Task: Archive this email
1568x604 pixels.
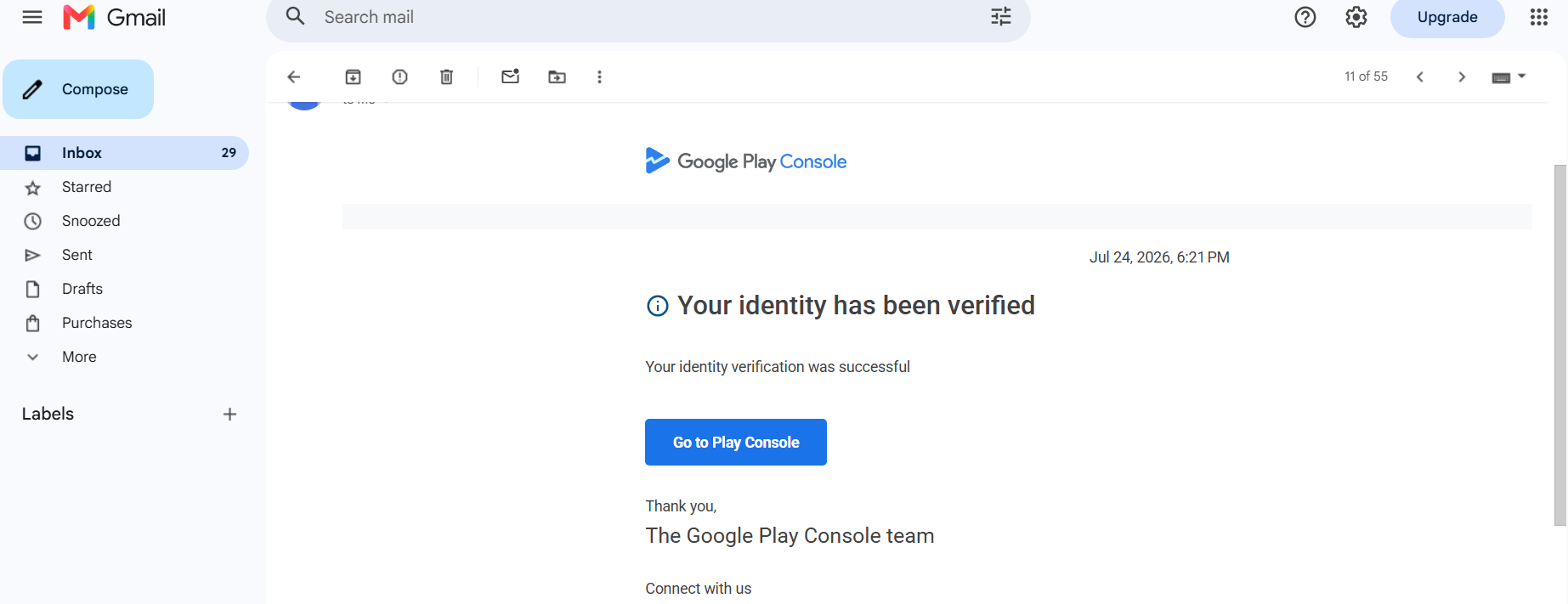Action: tap(353, 77)
